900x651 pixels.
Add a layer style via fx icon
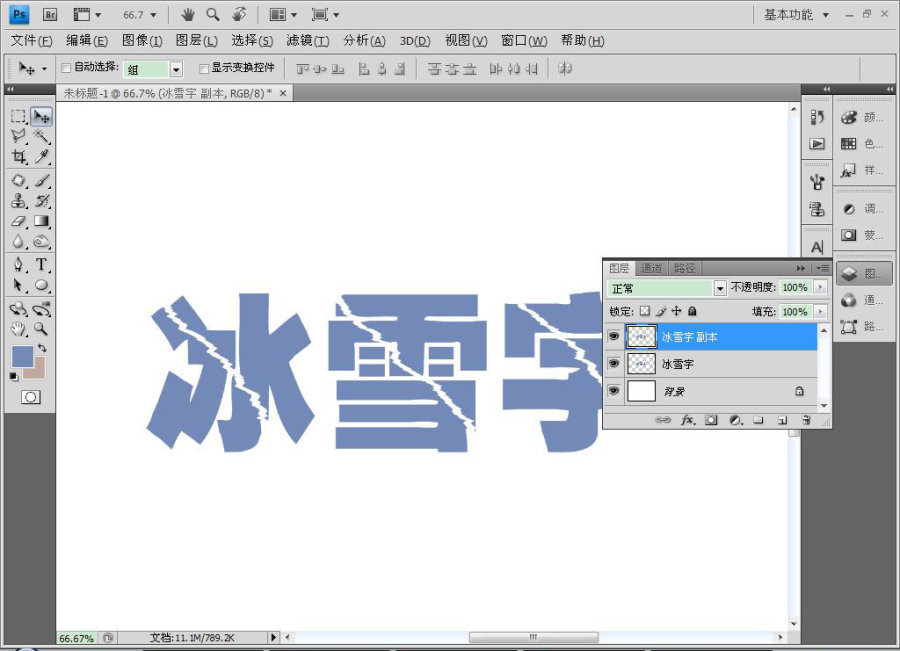coord(688,420)
